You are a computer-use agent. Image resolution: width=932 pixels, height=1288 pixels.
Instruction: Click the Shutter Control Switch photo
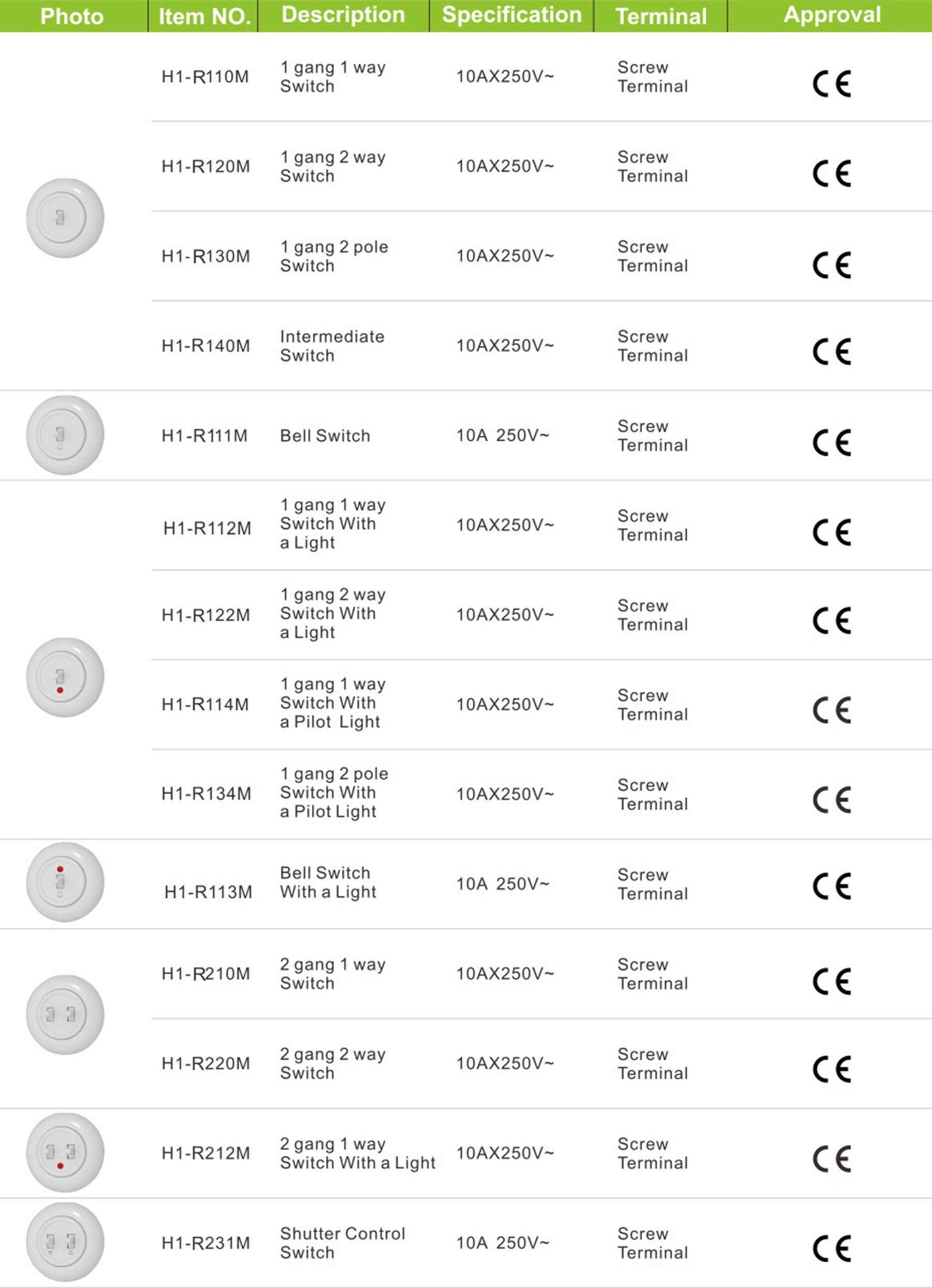[x=65, y=1242]
